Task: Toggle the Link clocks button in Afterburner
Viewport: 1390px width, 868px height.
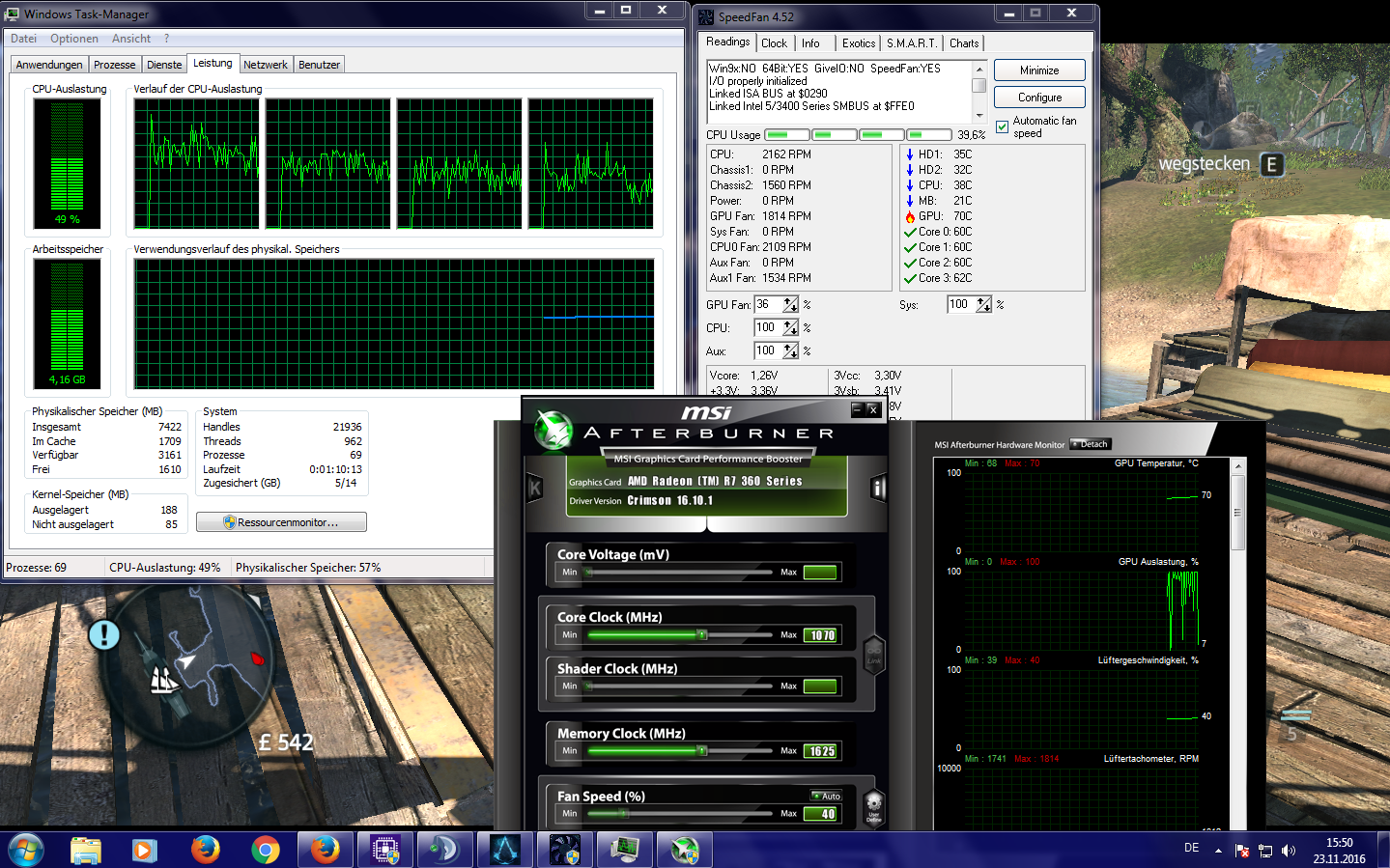Action: click(x=873, y=654)
